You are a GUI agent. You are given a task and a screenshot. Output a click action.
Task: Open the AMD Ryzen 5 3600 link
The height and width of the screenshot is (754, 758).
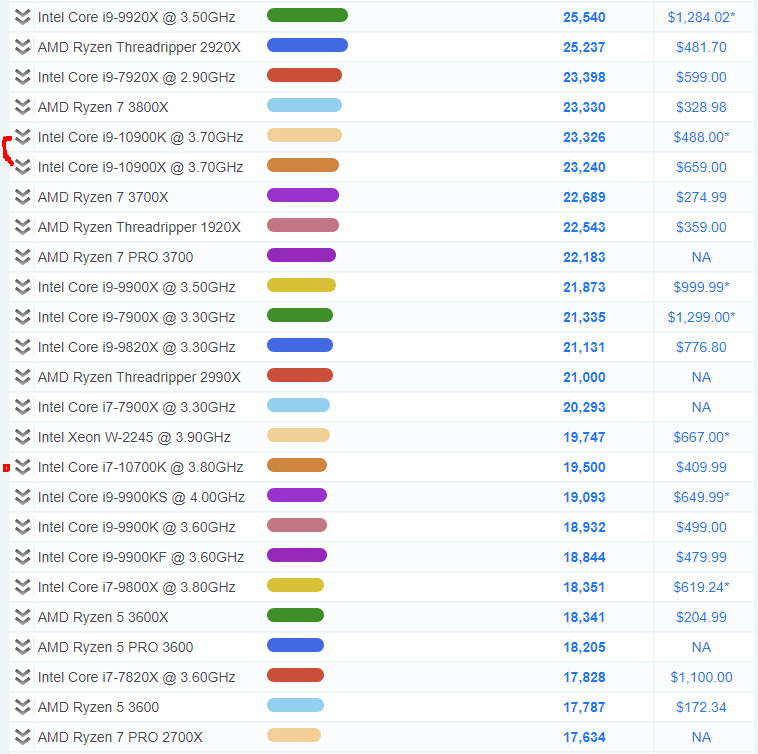tap(98, 707)
